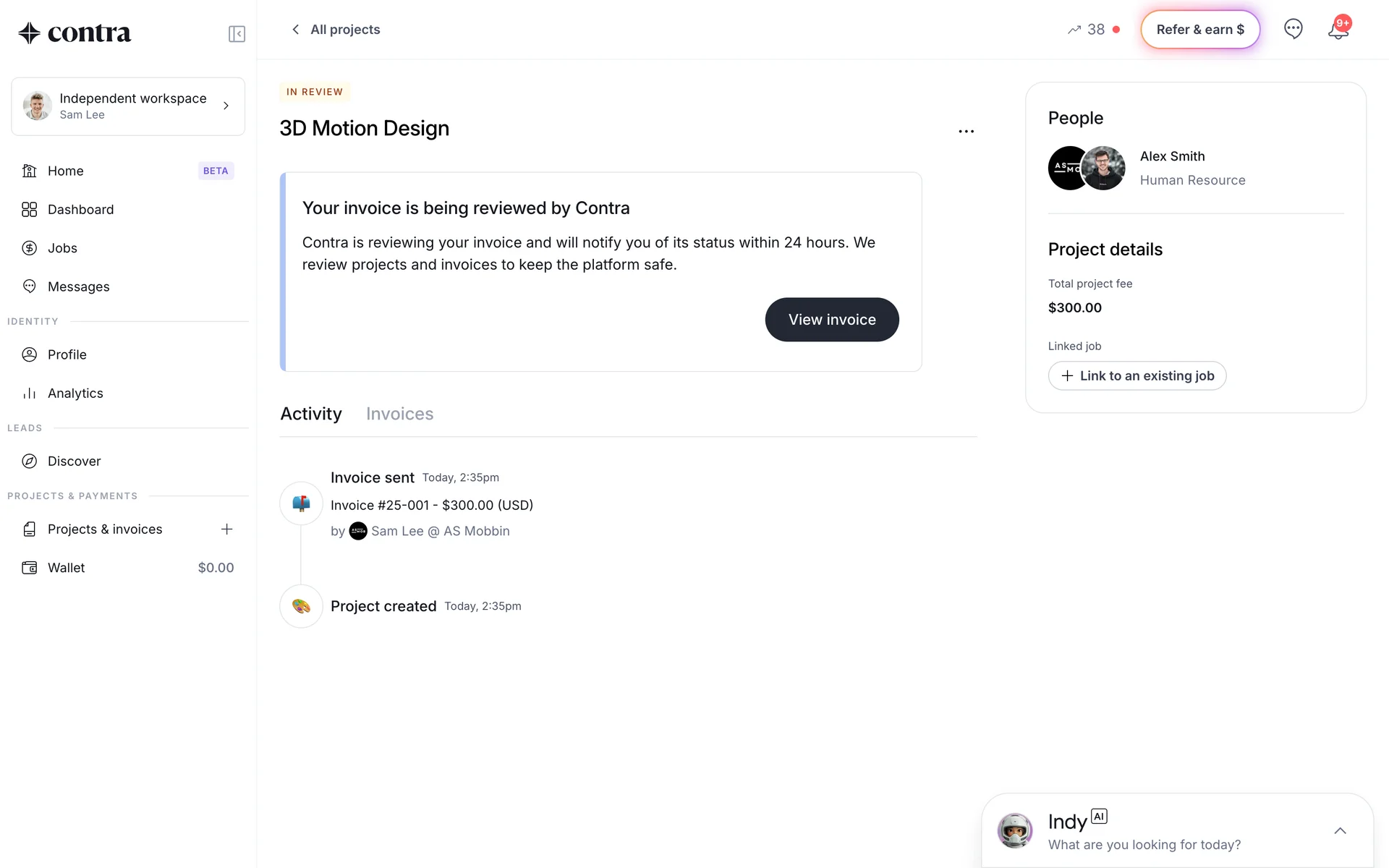Screen dimensions: 1389x868
Task: Click the Refer & earn $ button
Action: 1200,30
